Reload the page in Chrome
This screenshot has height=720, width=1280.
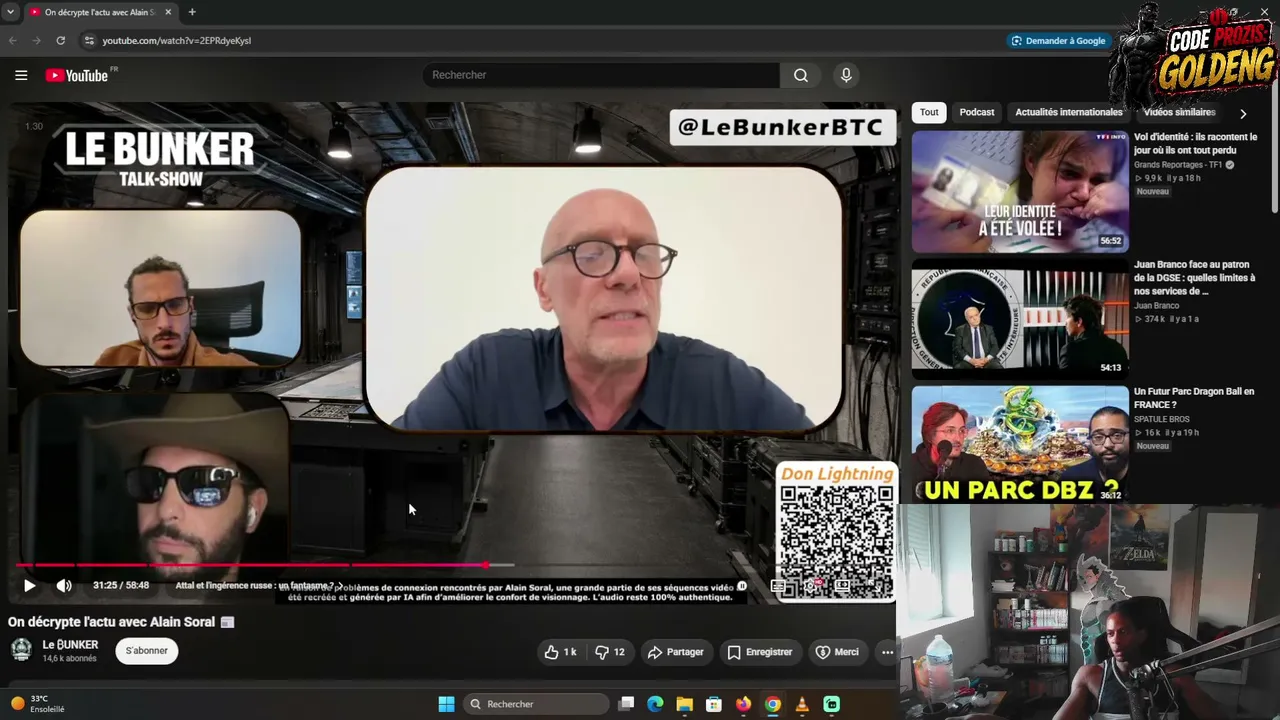[x=61, y=41]
